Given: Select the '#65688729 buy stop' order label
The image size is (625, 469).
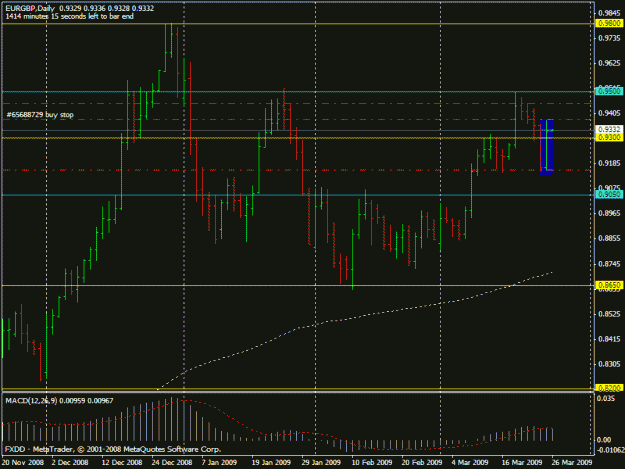Looking at the screenshot, I should pyautogui.click(x=40, y=115).
